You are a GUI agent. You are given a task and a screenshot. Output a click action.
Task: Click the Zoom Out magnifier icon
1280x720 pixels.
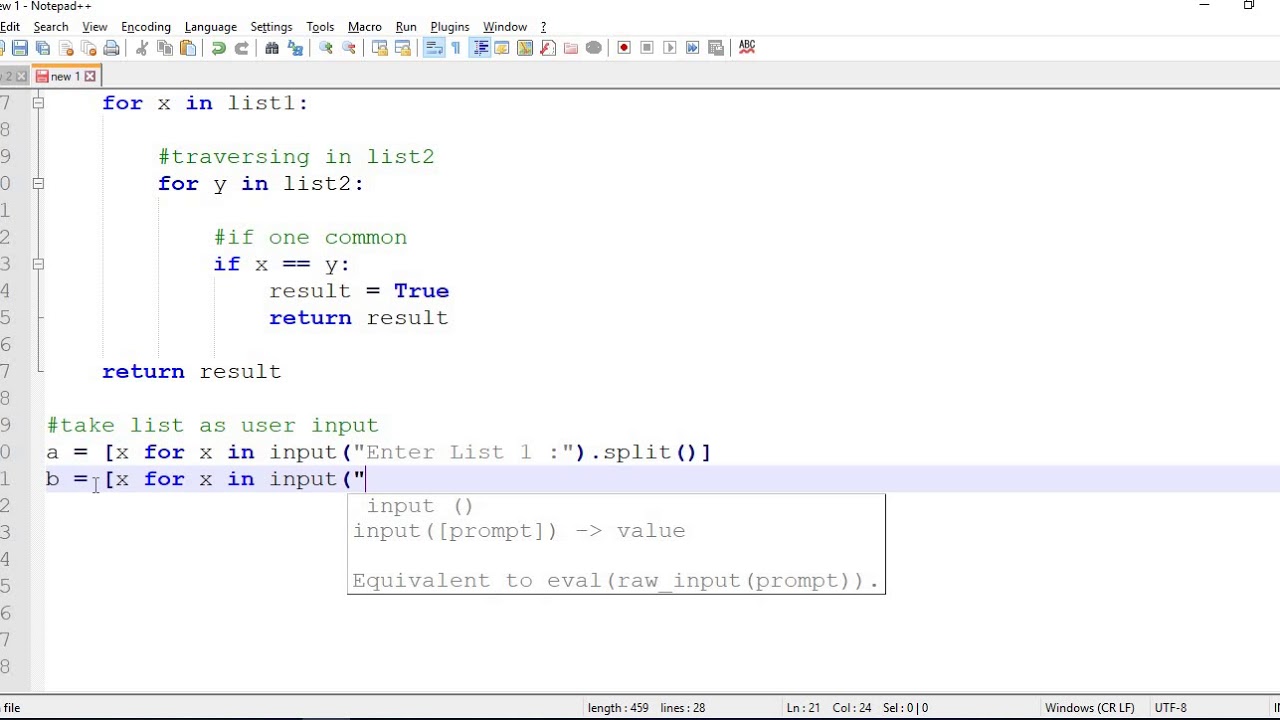pos(348,47)
